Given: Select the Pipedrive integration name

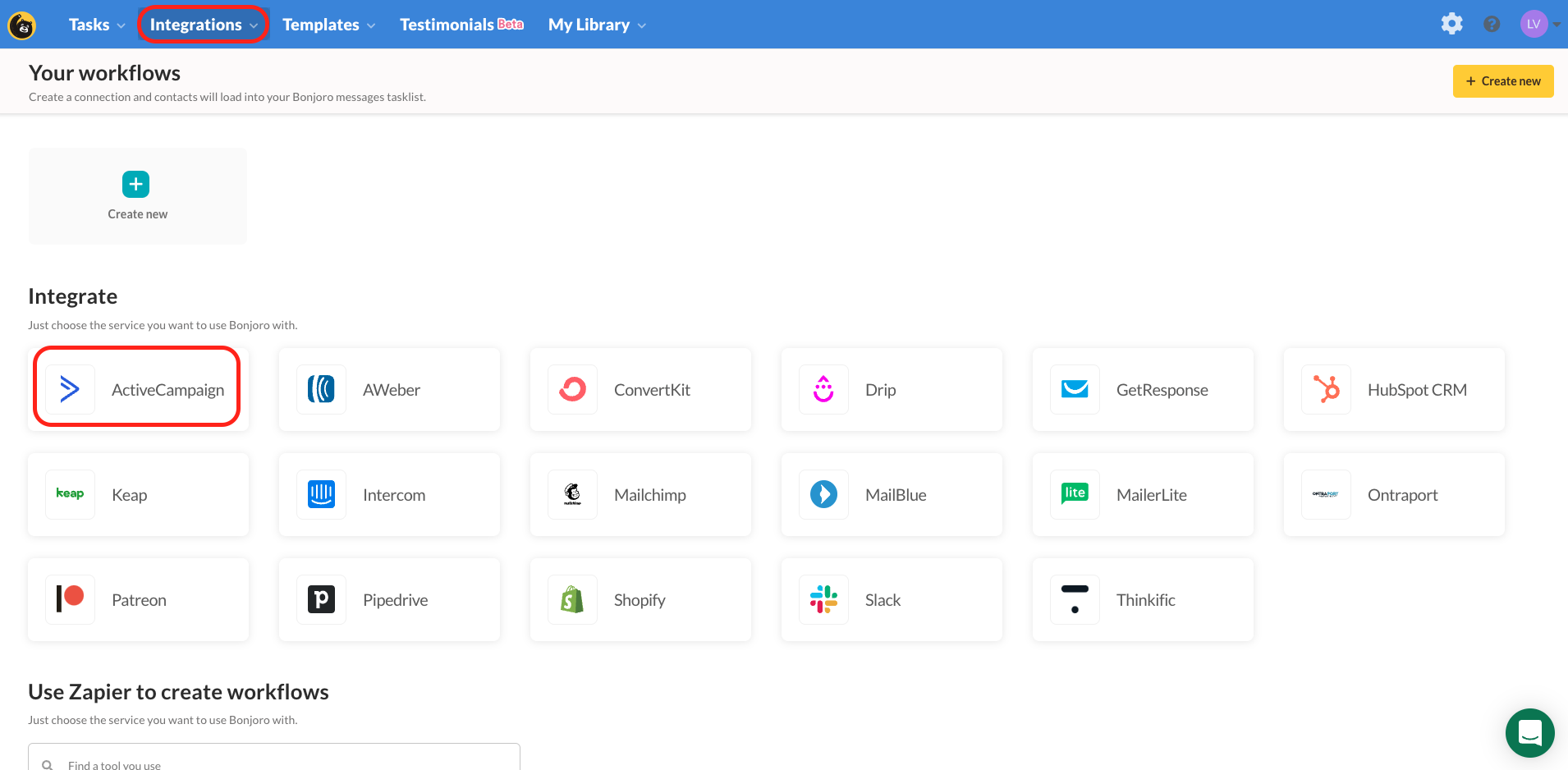Looking at the screenshot, I should pos(395,600).
